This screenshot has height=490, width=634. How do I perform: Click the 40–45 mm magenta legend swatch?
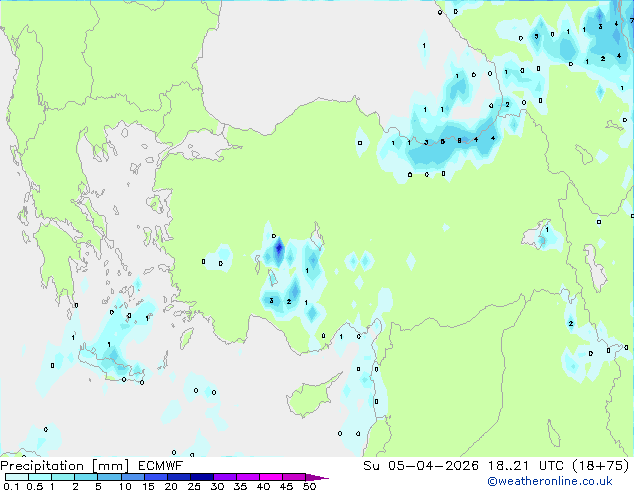click(x=271, y=477)
